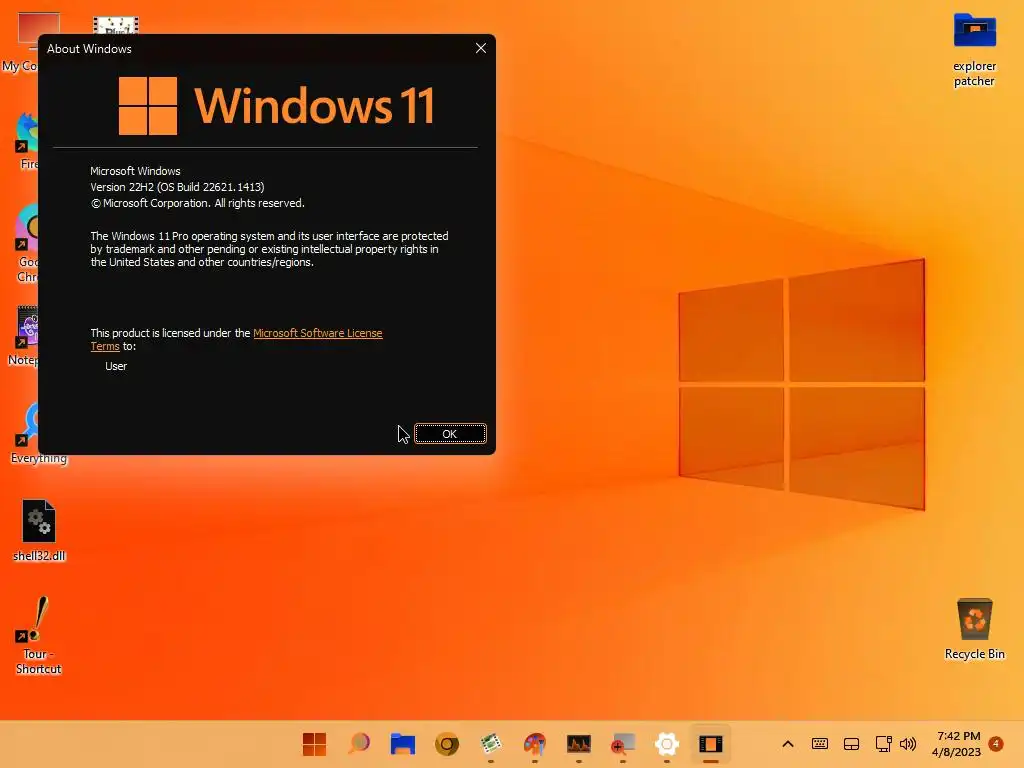The height and width of the screenshot is (768, 1024).
Task: Select the explorer patcher folder icon
Action: click(974, 50)
